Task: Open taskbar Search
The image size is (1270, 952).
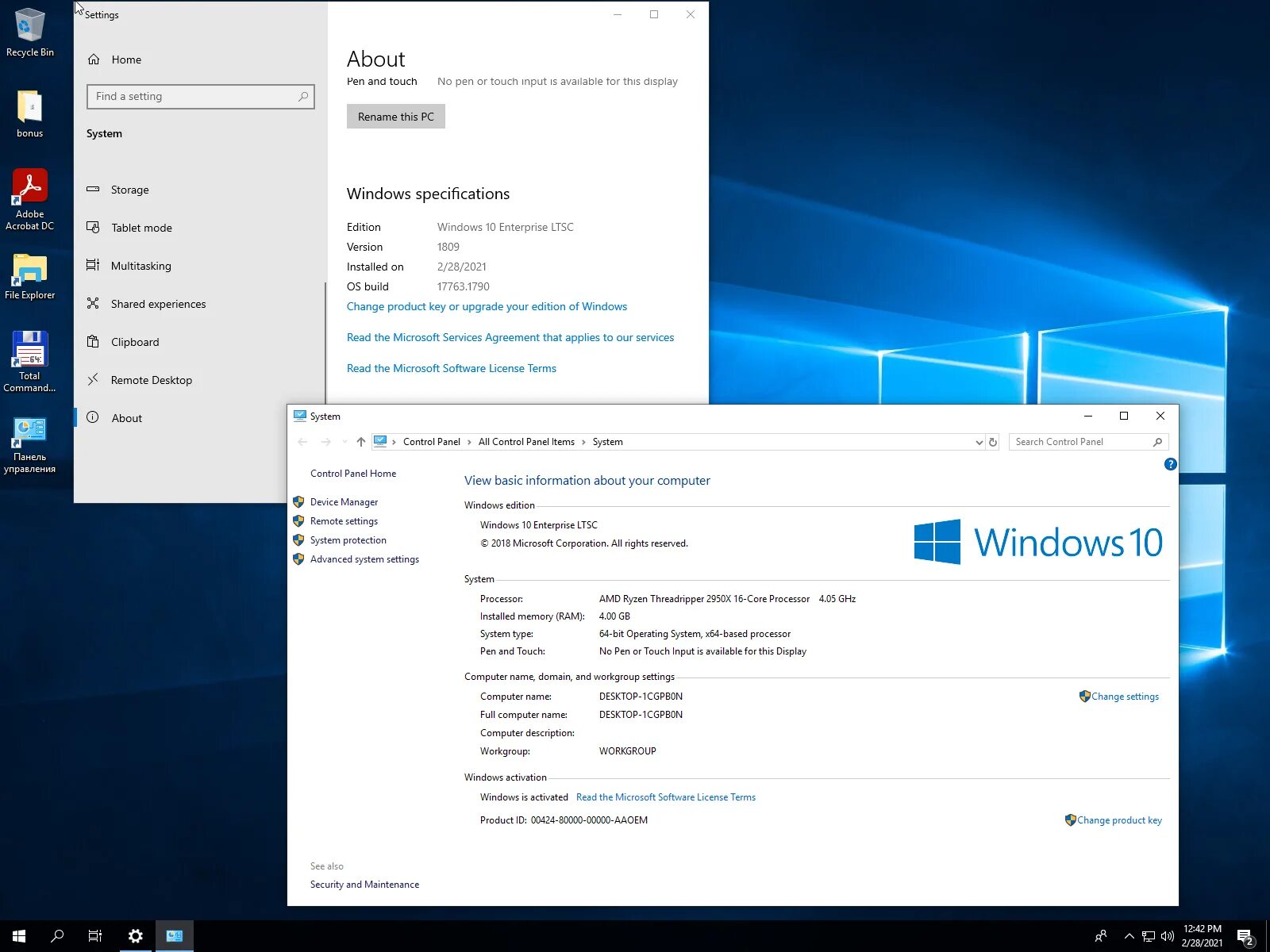Action: pos(57,936)
